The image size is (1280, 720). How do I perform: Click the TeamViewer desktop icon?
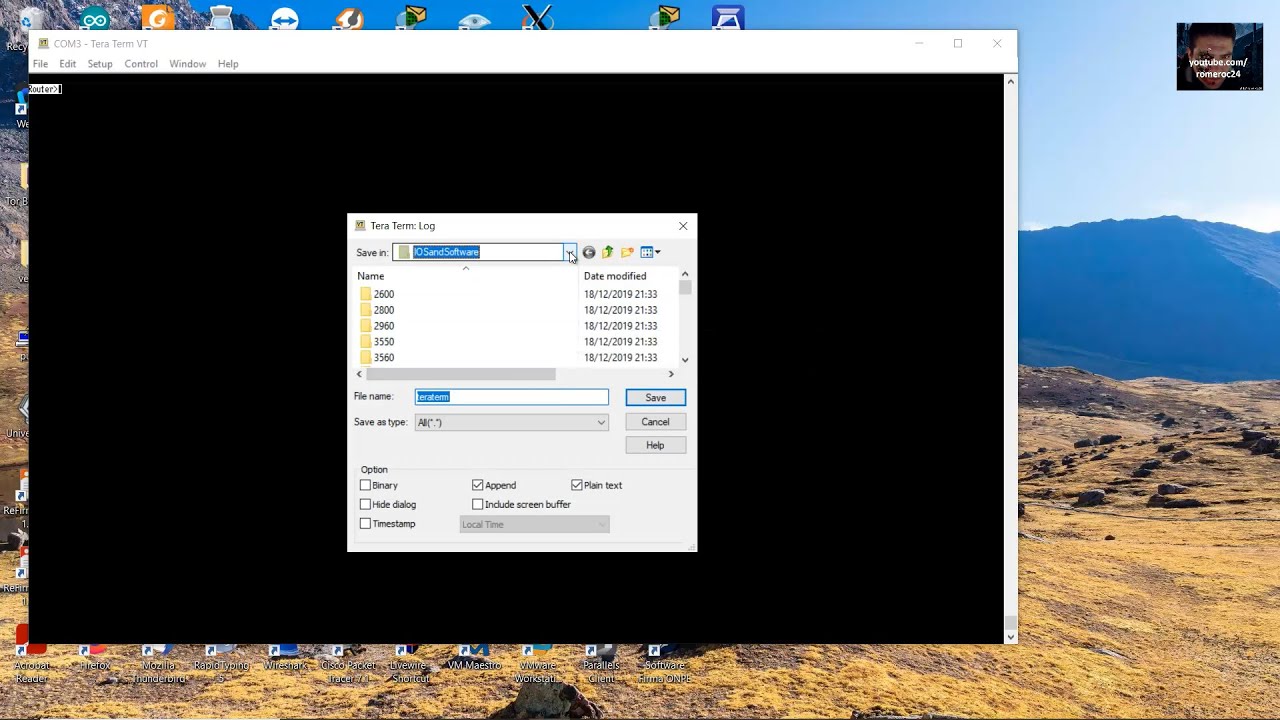(x=285, y=18)
